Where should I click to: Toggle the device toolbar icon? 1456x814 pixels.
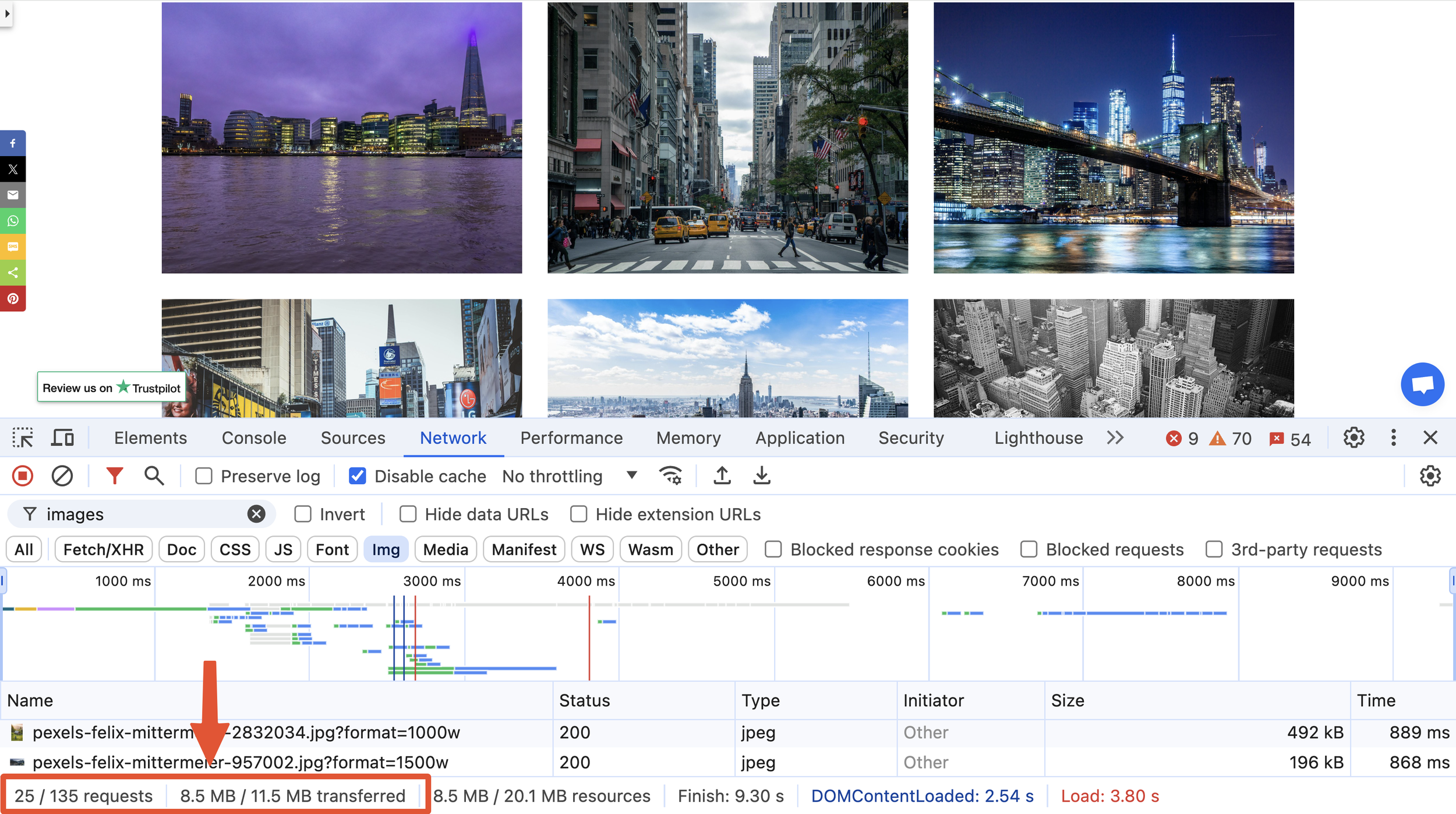point(62,438)
